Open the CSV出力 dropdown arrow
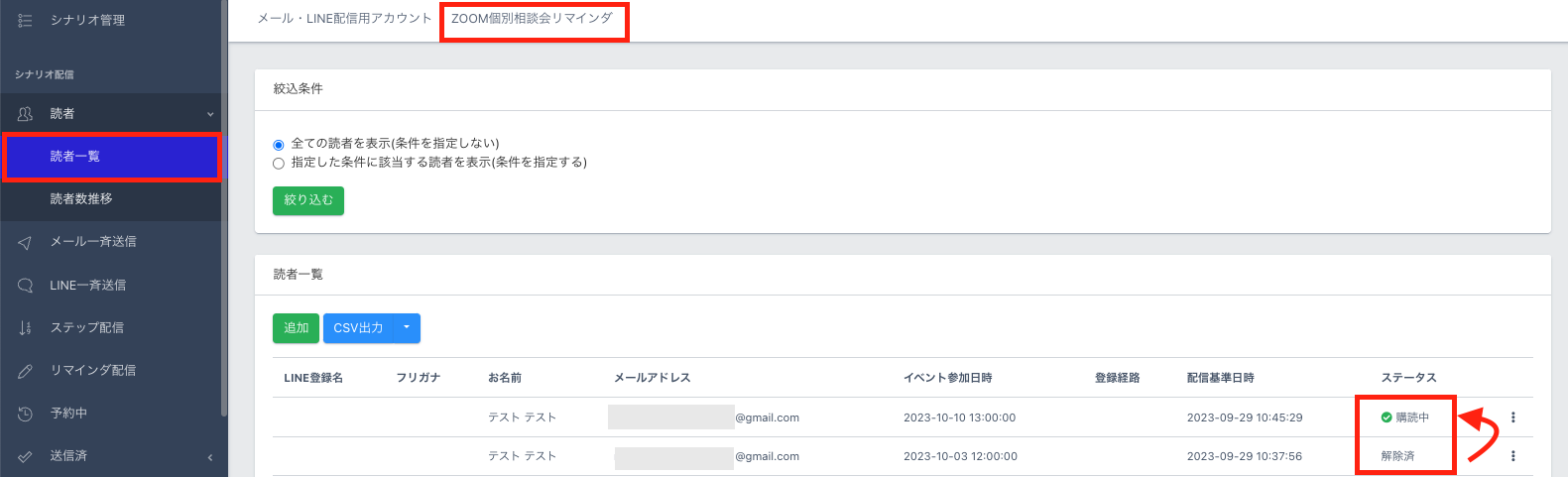1568x477 pixels. pos(407,328)
